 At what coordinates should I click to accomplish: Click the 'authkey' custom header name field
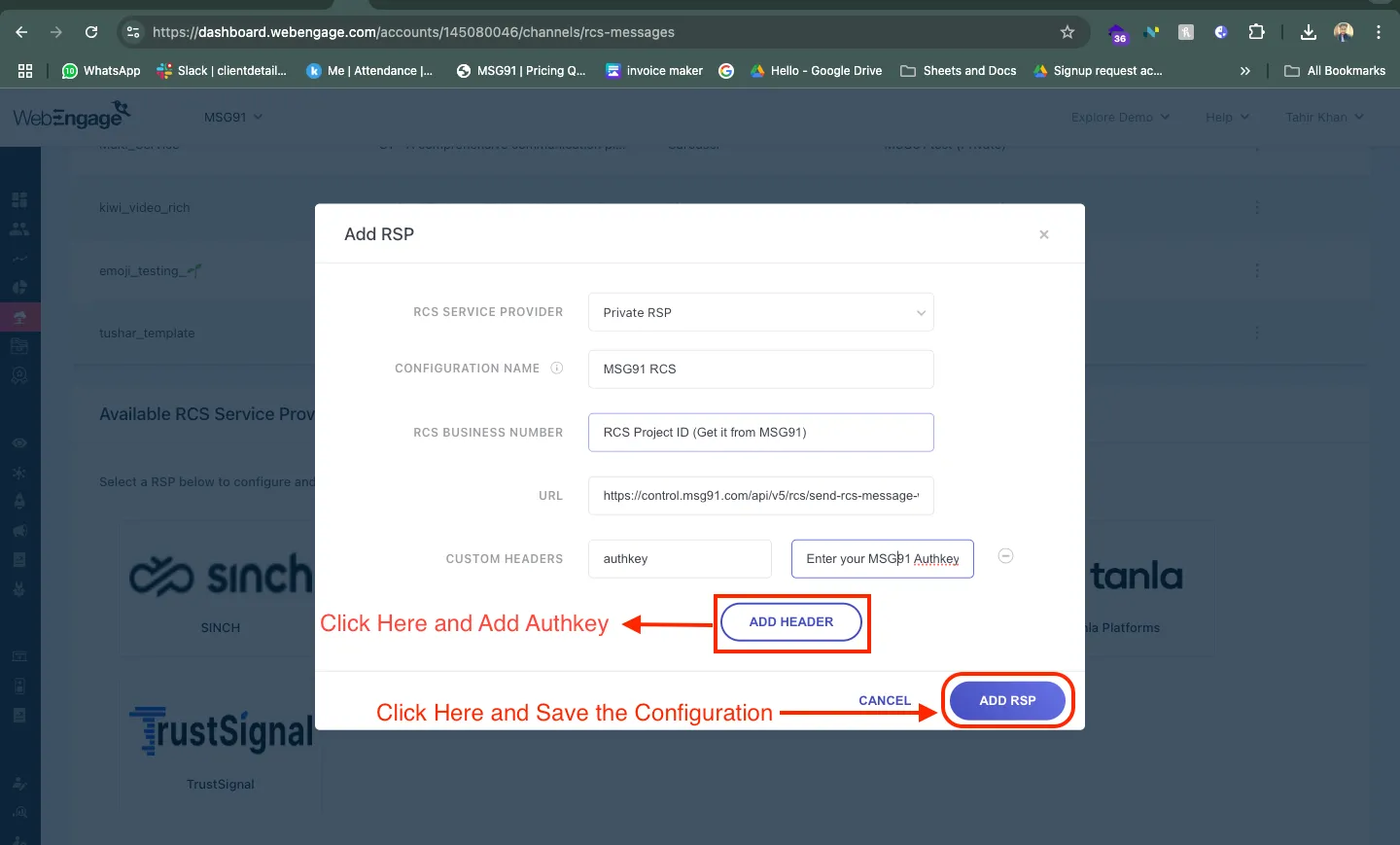pos(680,559)
